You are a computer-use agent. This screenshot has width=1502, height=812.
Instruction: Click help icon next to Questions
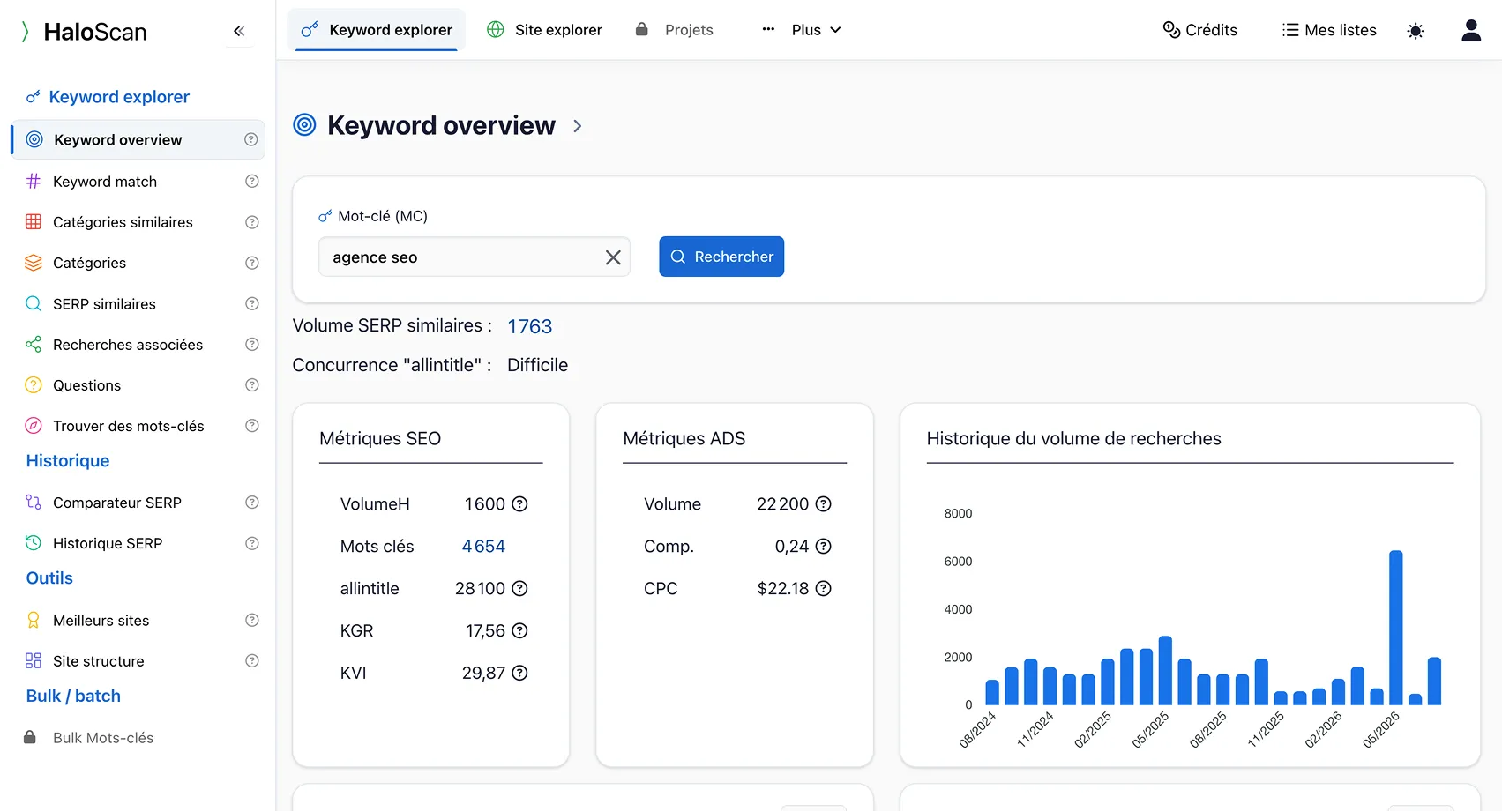[251, 385]
